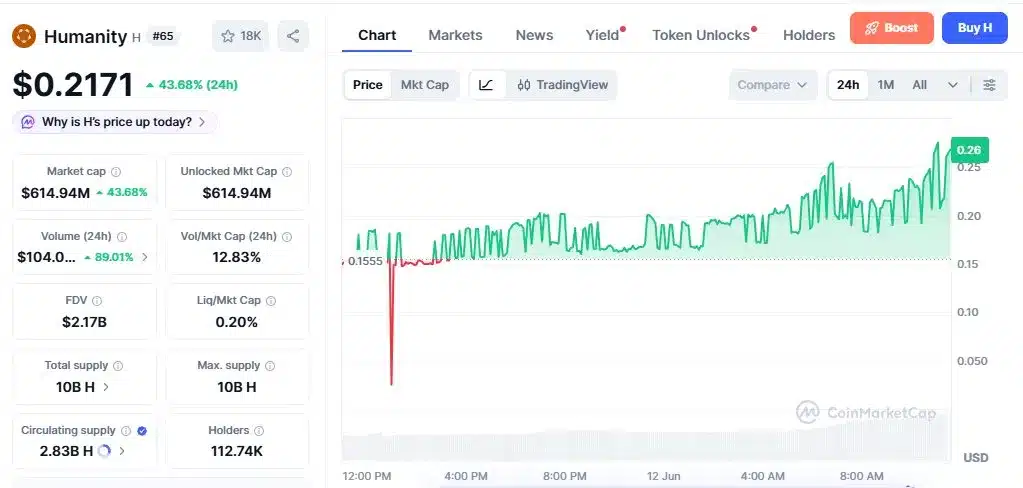This screenshot has width=1023, height=488.
Task: Click info icon next to Total supply
Action: click(118, 366)
